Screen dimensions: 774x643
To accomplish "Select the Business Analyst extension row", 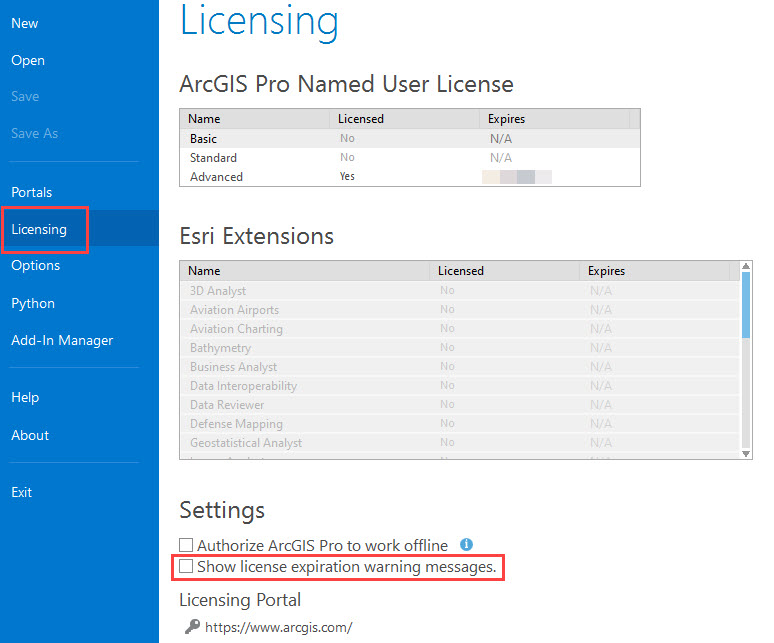I will (460, 367).
